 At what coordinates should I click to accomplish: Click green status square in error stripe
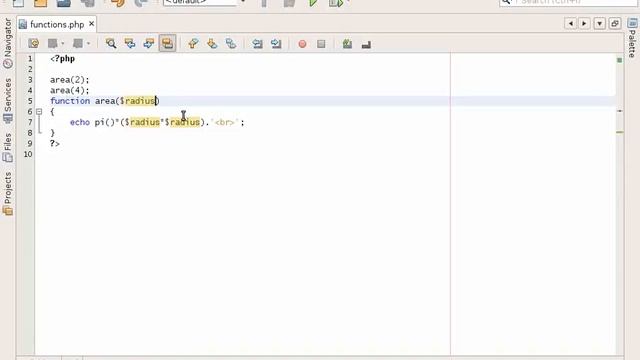click(620, 60)
